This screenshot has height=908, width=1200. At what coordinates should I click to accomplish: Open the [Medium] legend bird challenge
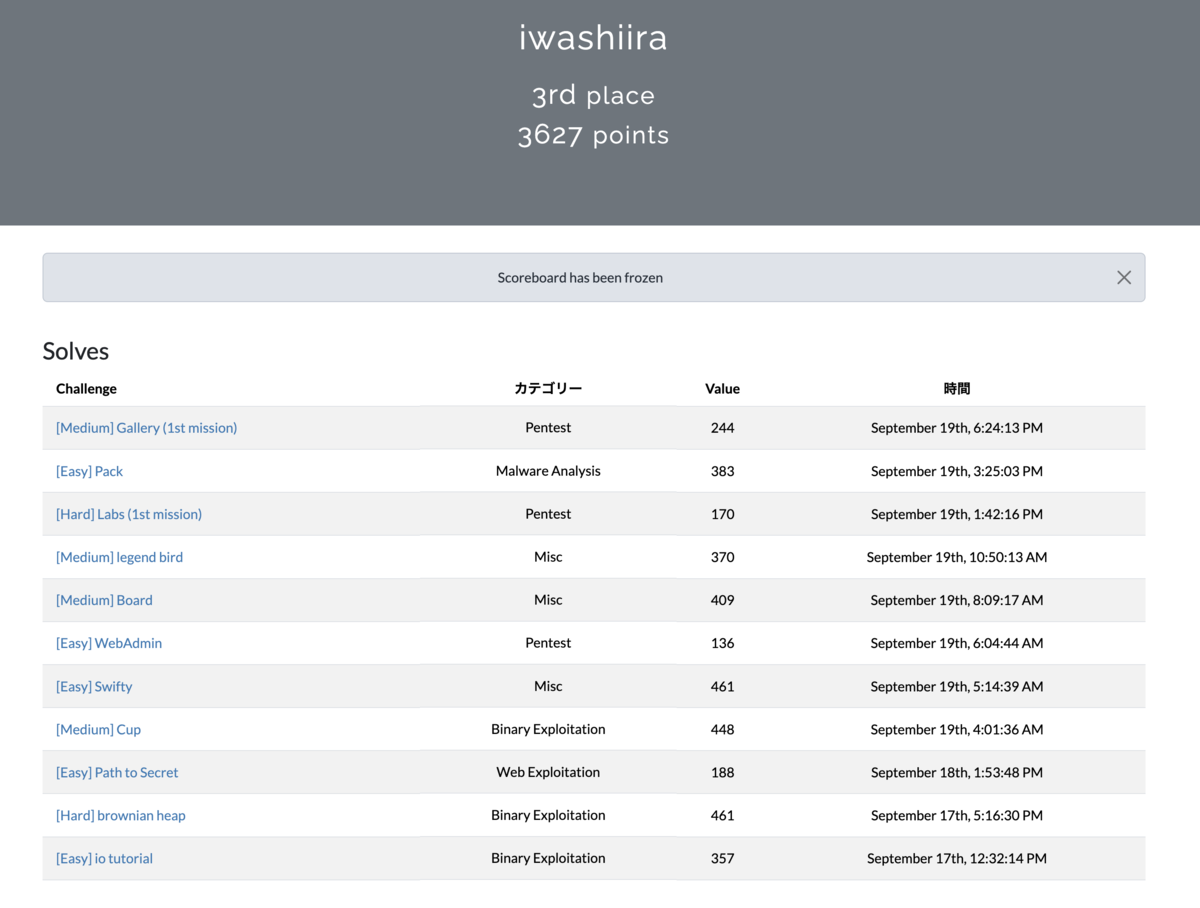pos(120,557)
